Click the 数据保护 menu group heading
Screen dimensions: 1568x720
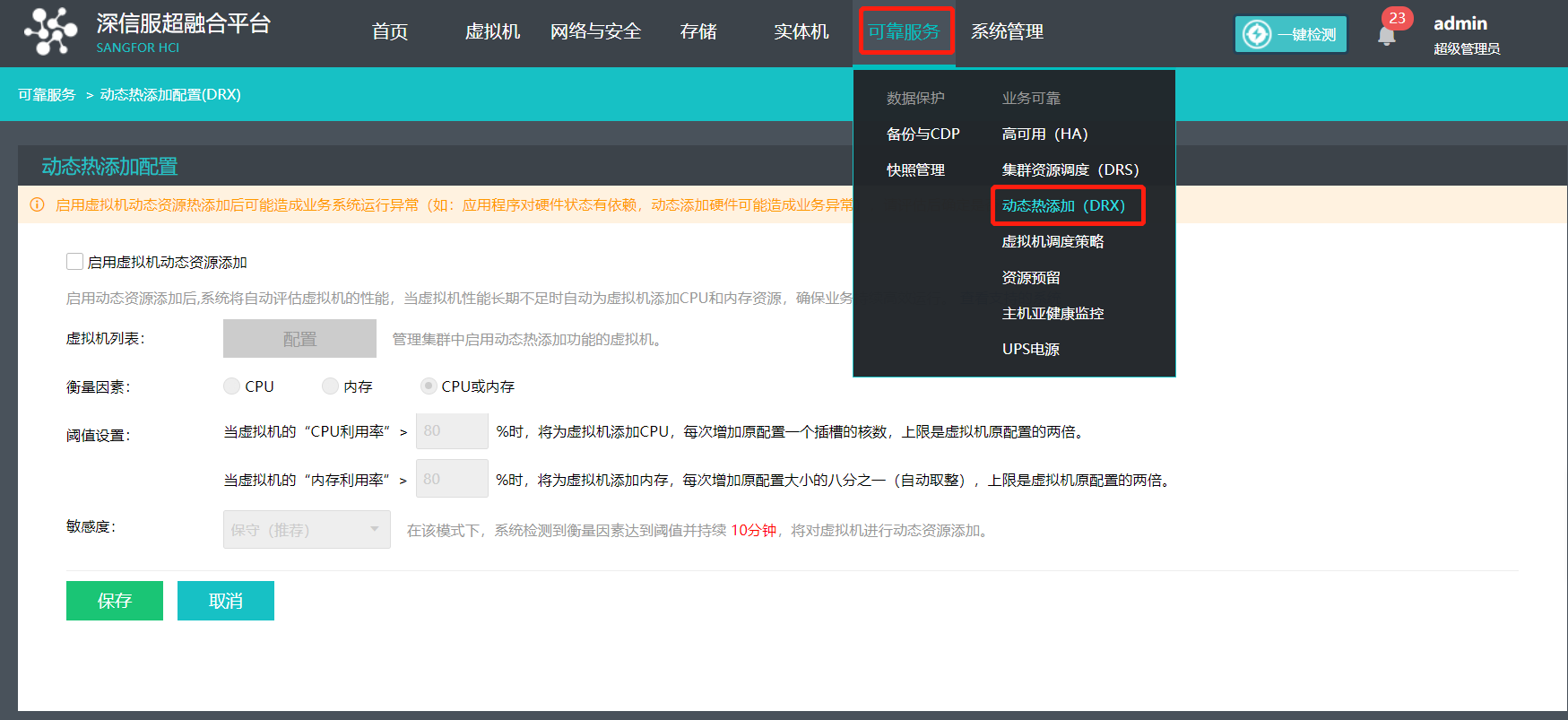(915, 98)
